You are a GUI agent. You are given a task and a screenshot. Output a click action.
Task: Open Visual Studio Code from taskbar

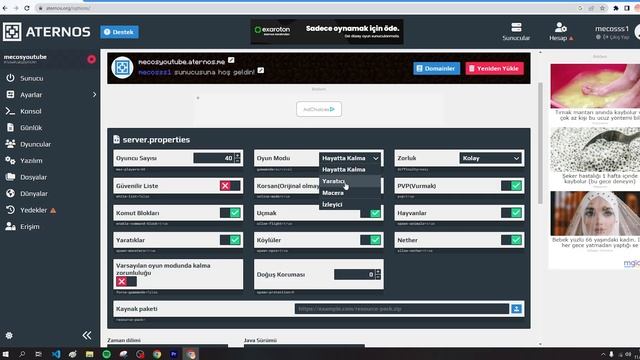click(56, 354)
